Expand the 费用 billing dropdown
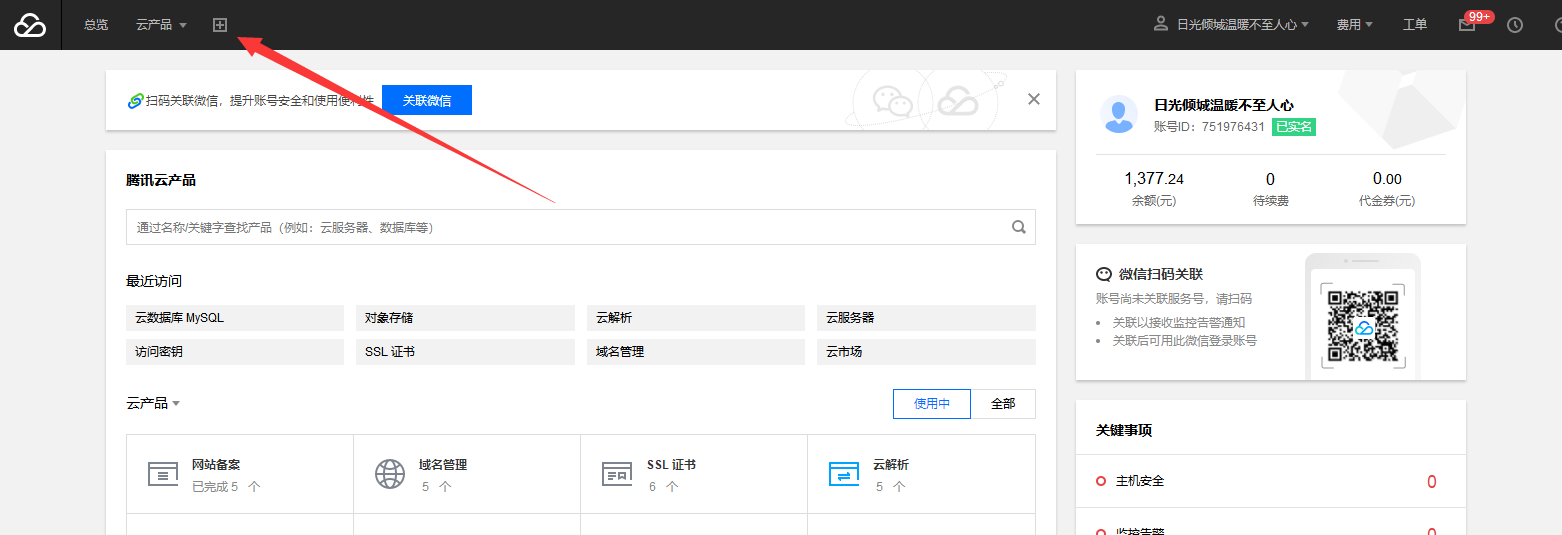 [x=1355, y=25]
